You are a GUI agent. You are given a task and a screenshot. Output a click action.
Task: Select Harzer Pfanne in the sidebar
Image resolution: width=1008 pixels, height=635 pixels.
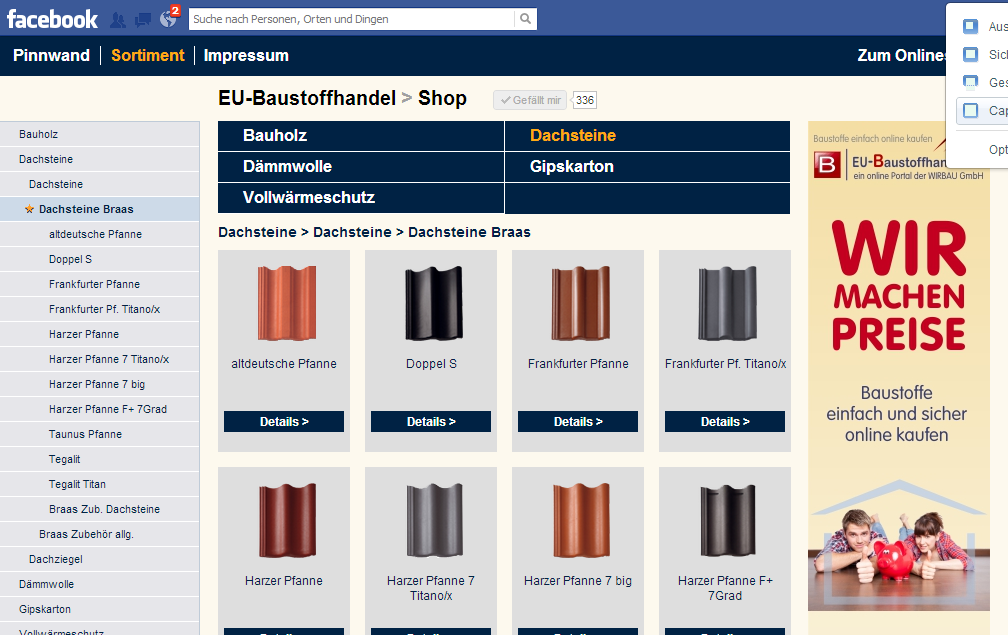100,334
